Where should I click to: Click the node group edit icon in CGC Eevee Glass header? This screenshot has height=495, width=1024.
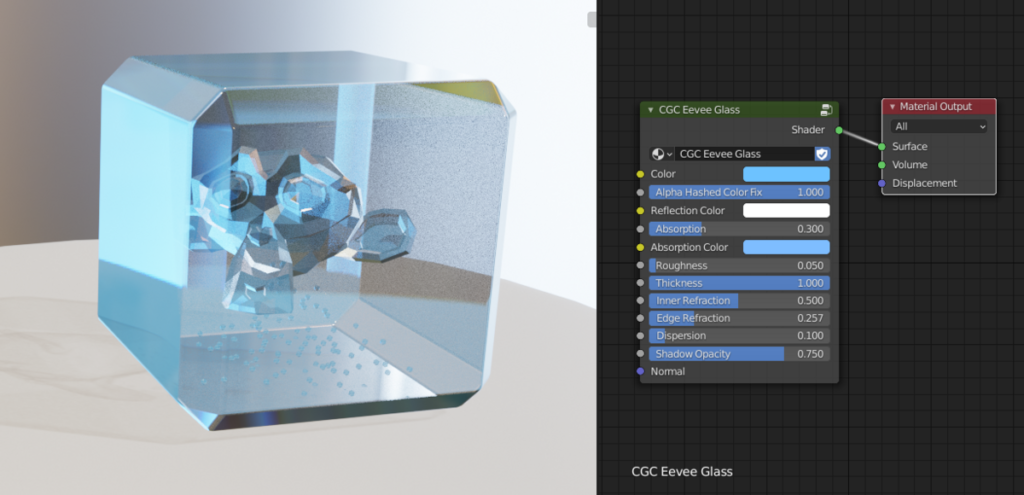coord(826,110)
